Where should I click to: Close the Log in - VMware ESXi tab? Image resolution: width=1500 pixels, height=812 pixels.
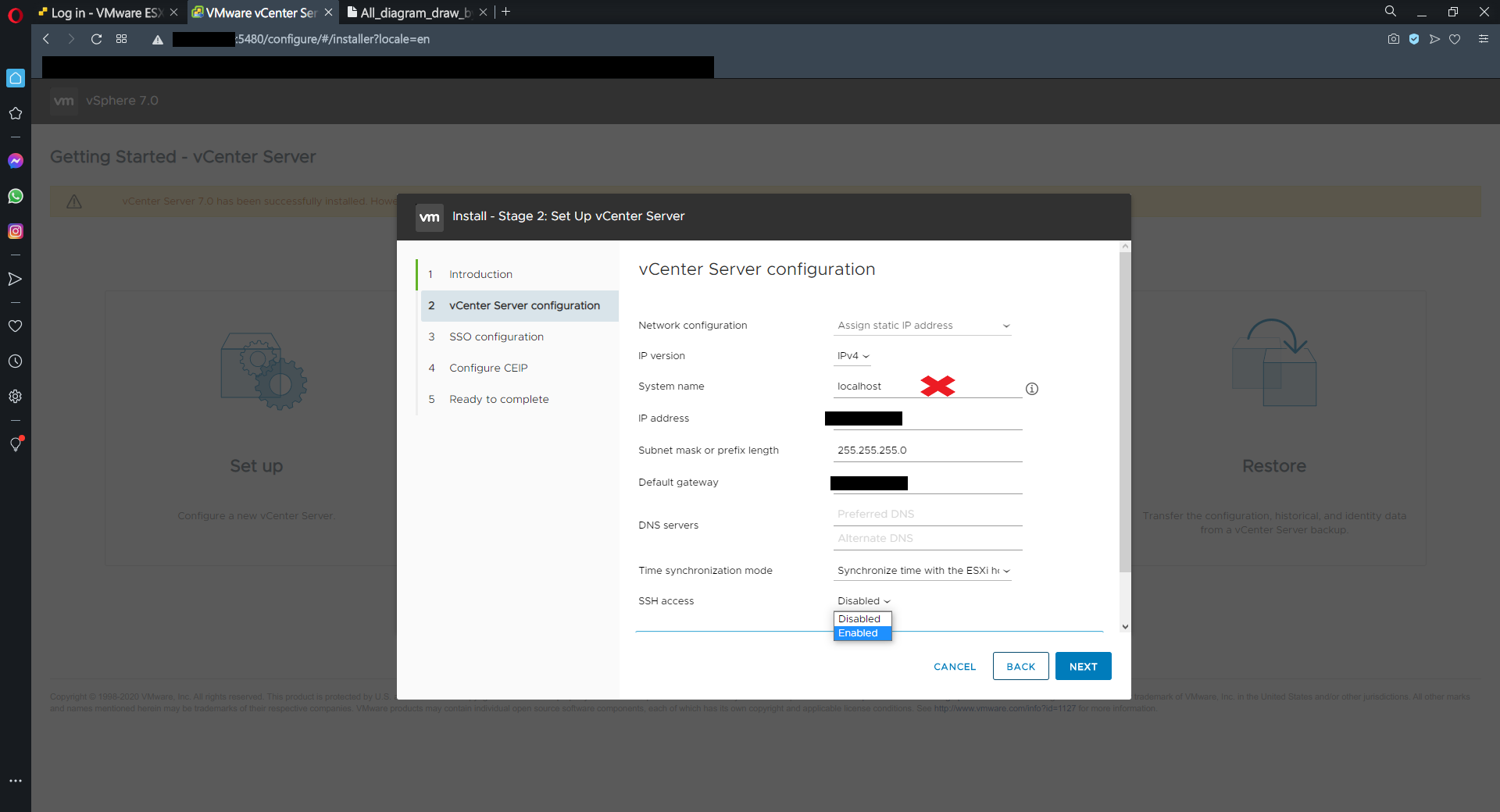(173, 12)
